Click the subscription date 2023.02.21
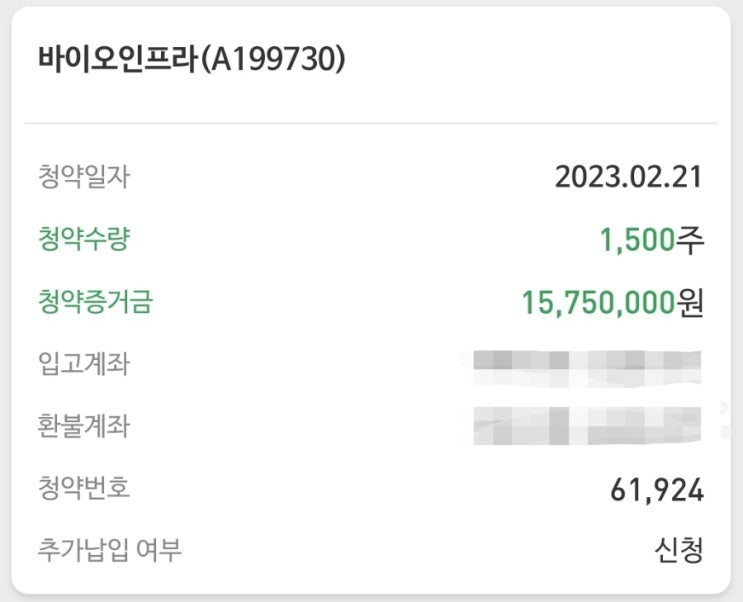 [629, 178]
